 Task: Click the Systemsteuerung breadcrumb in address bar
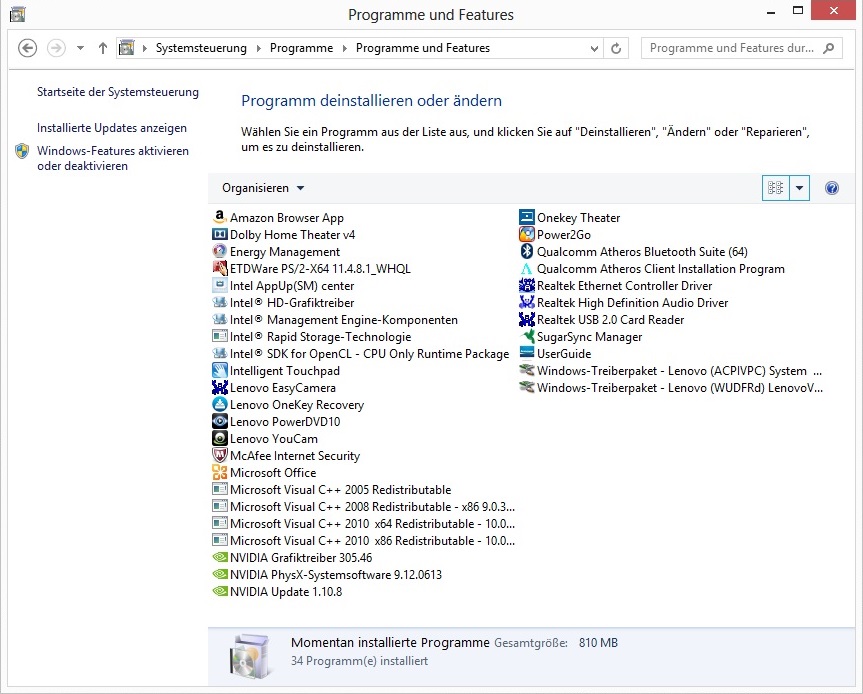200,48
